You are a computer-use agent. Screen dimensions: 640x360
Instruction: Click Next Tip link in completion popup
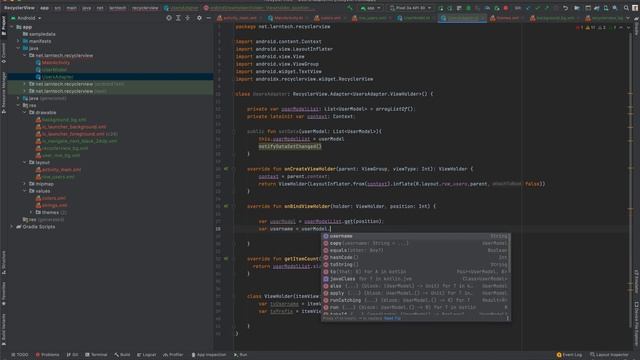[392, 318]
